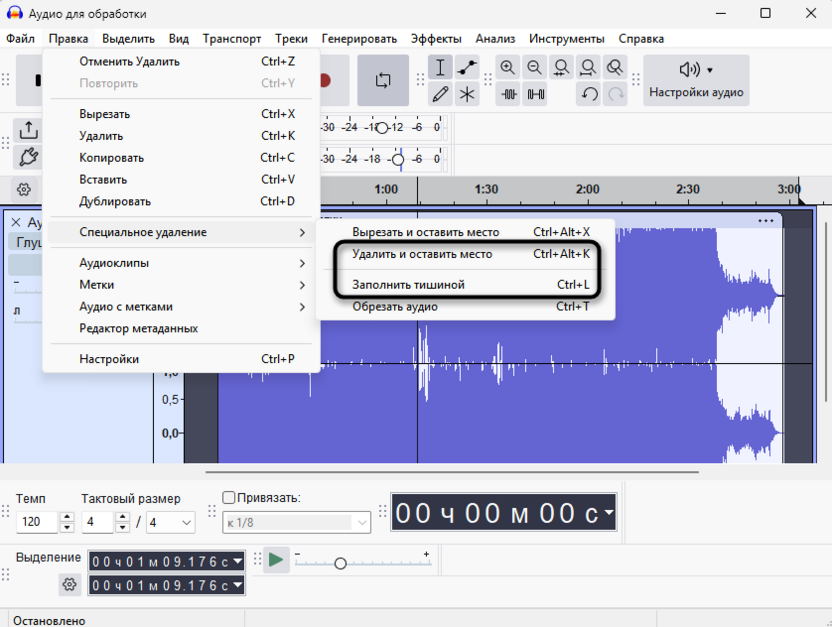Activate the Multi-tool

(x=466, y=95)
